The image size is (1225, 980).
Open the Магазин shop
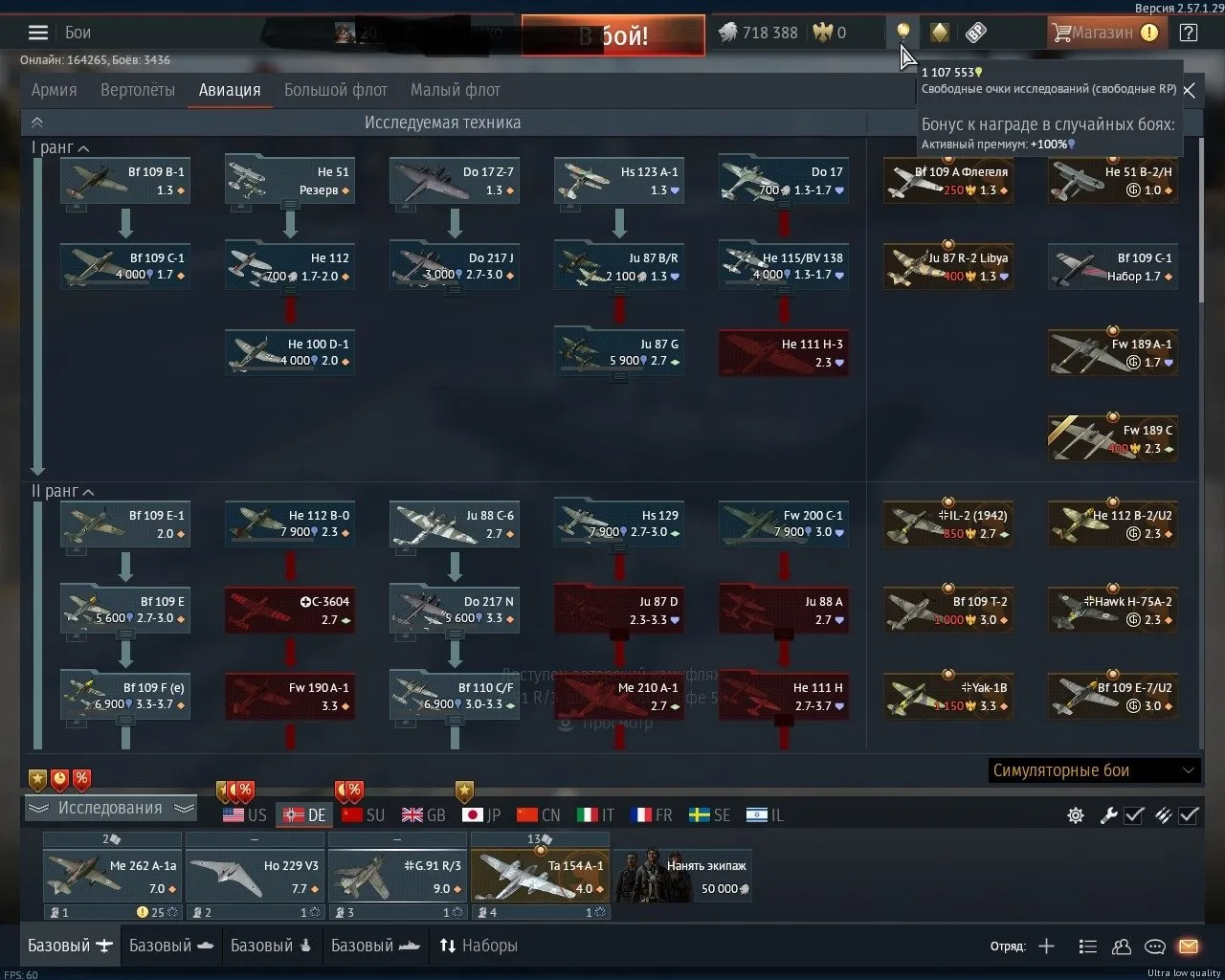click(1104, 33)
